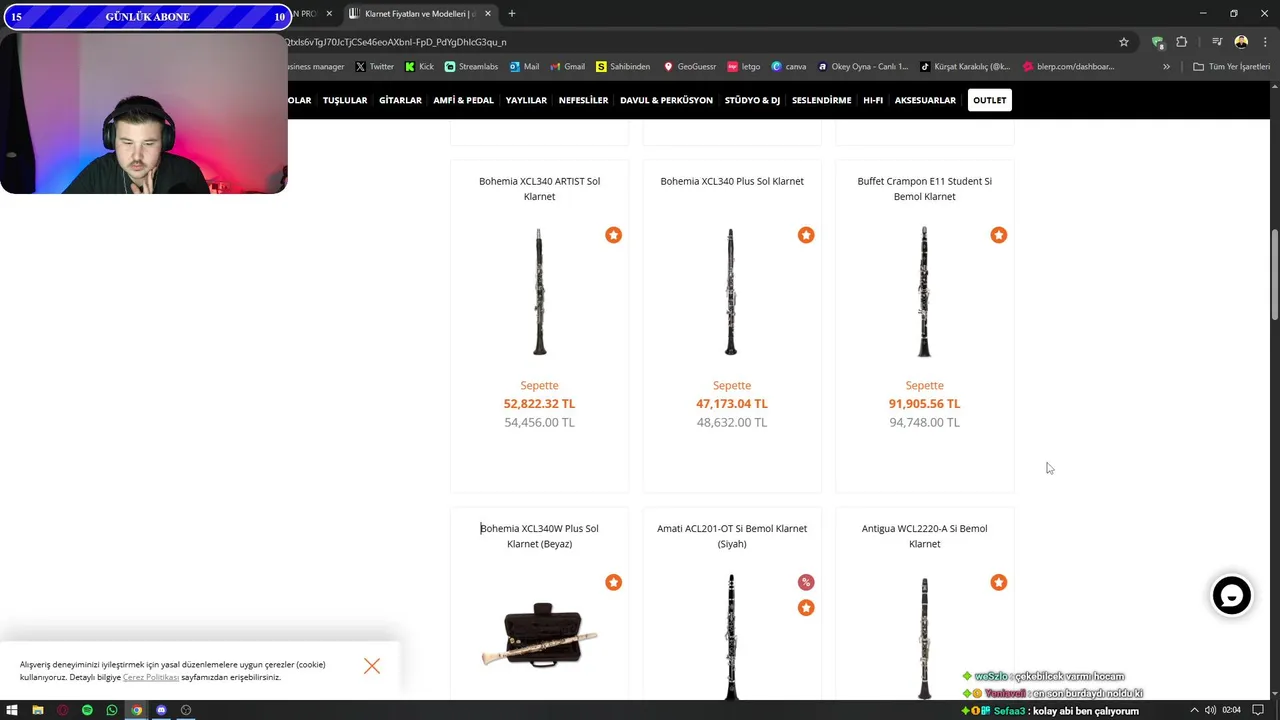
Task: Click the discount percent badge on Amati ACL201-OT
Action: click(x=806, y=582)
